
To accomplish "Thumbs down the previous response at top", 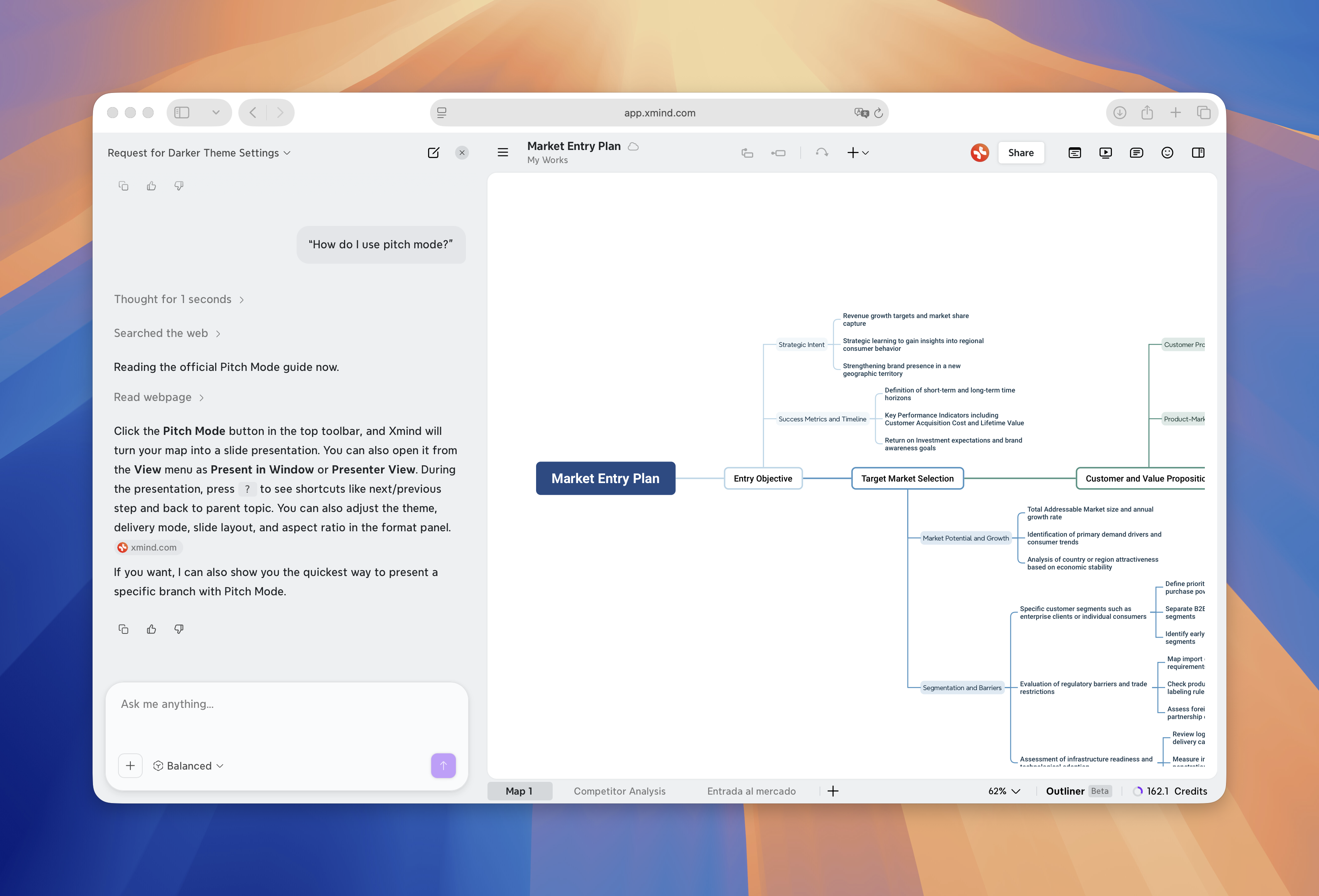I will [179, 186].
